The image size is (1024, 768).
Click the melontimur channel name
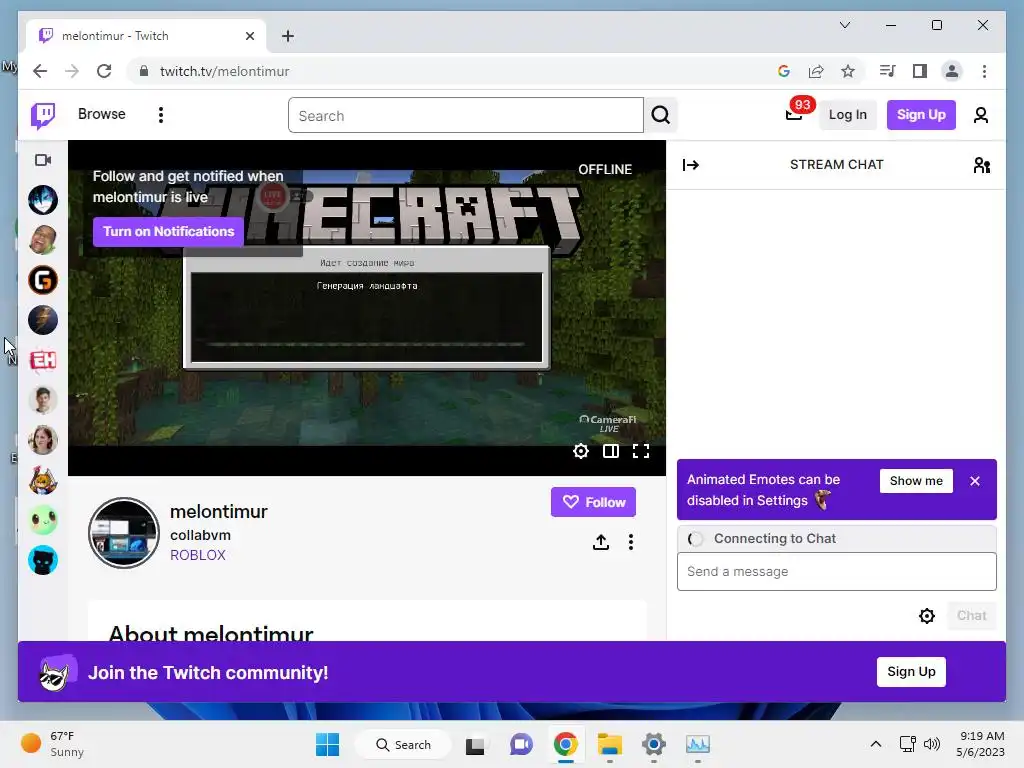point(219,511)
